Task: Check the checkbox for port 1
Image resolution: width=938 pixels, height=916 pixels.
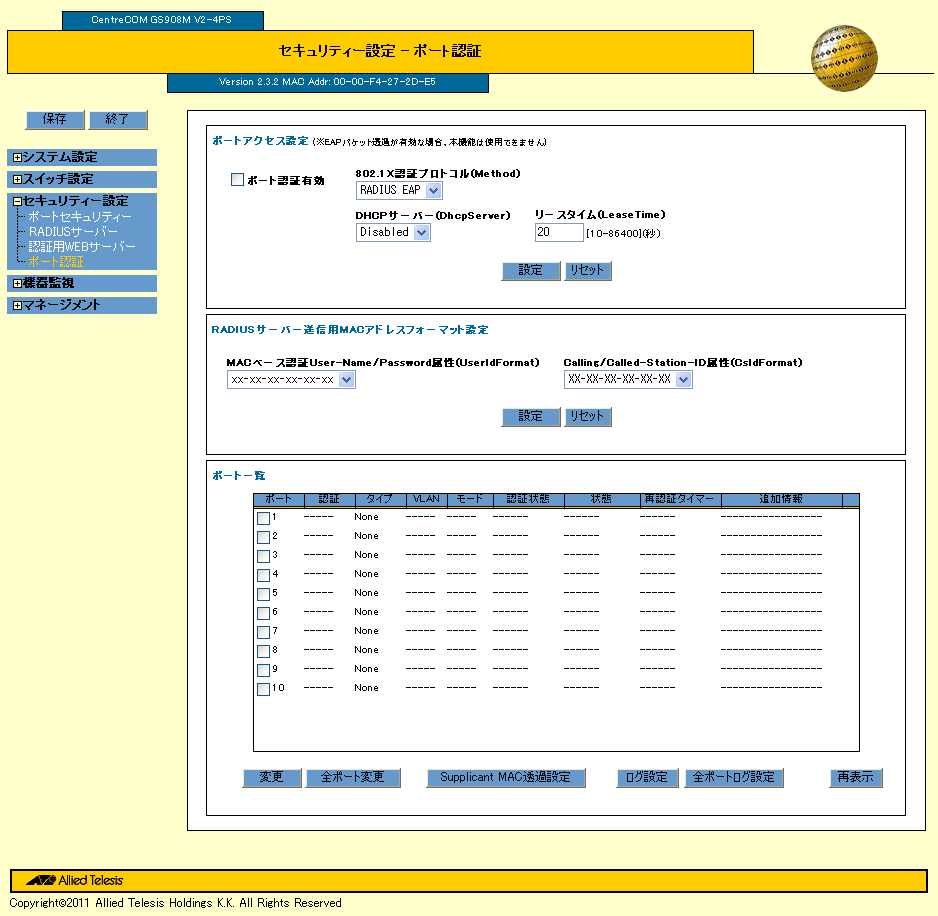Action: pyautogui.click(x=263, y=518)
